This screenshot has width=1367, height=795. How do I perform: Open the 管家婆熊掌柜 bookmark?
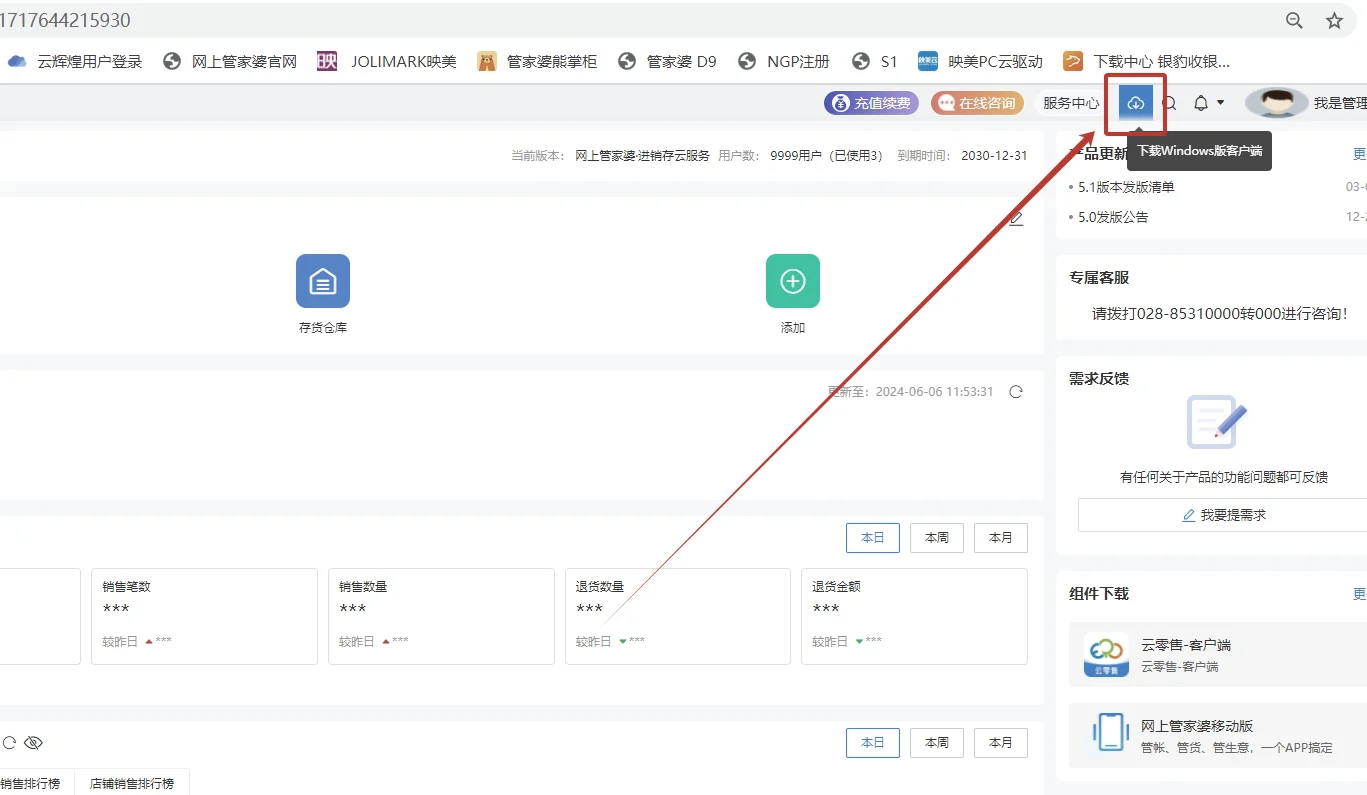[x=537, y=61]
